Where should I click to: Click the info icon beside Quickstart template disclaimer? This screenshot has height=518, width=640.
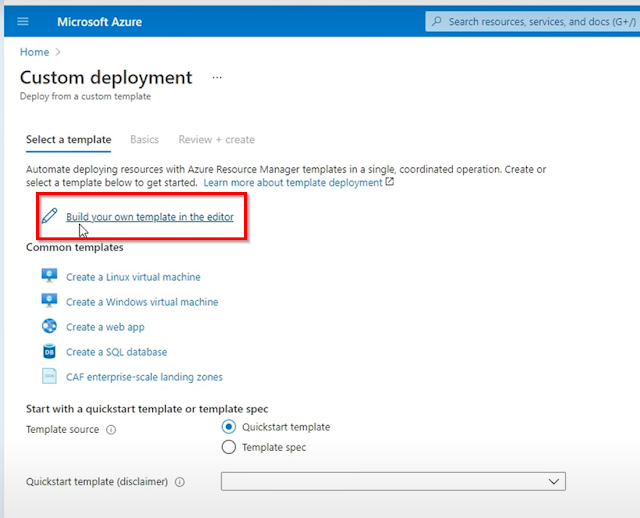click(180, 482)
